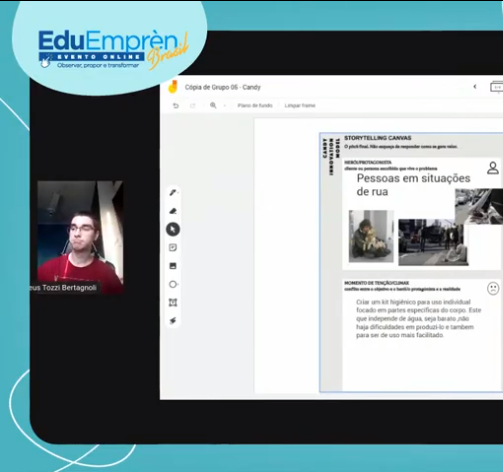
Task: Activate the Select arrow tool
Action: pos(173,229)
